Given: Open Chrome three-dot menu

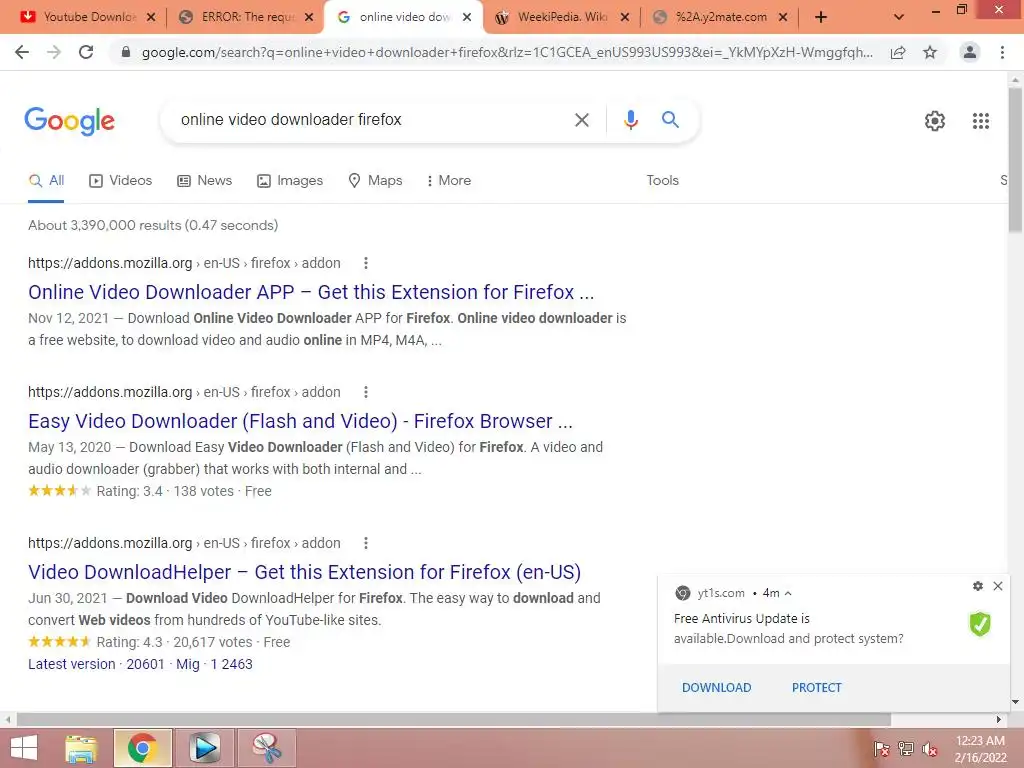Looking at the screenshot, I should pyautogui.click(x=1002, y=52).
